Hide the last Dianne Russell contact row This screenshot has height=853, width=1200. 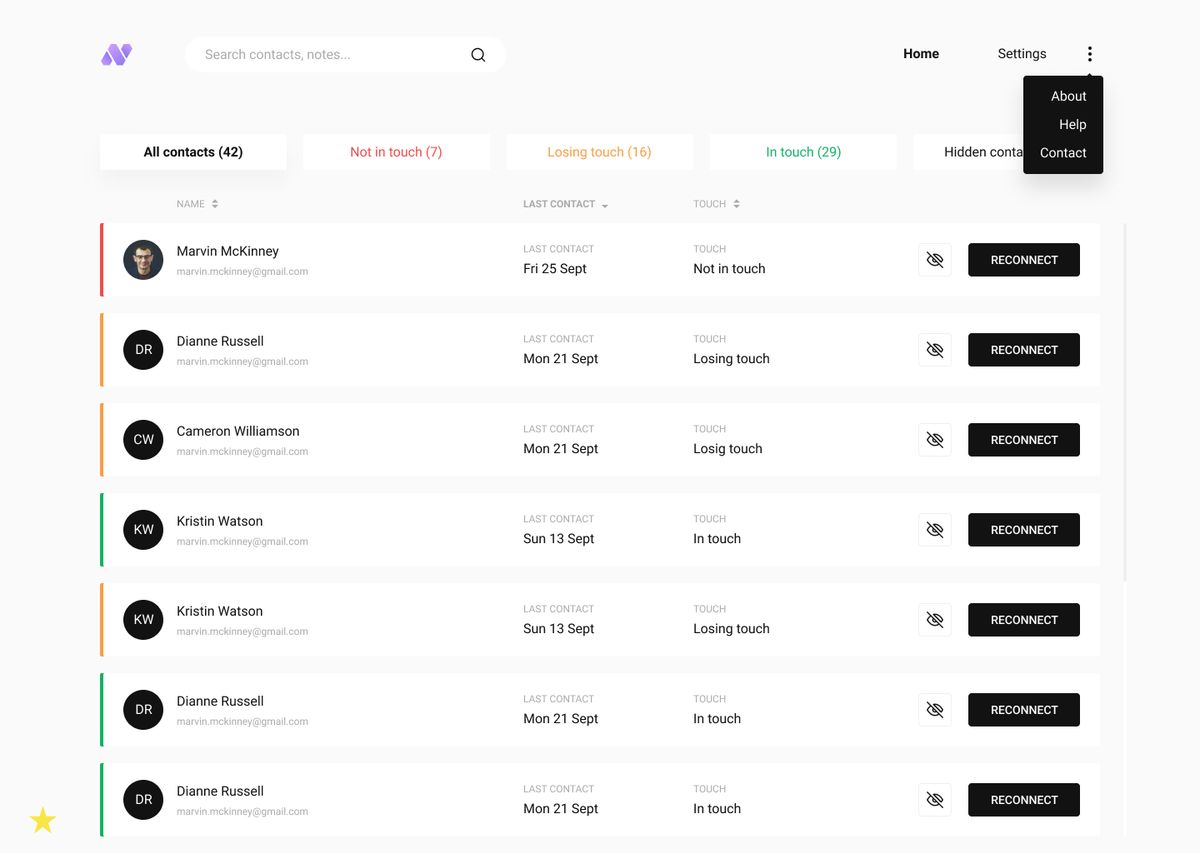934,799
